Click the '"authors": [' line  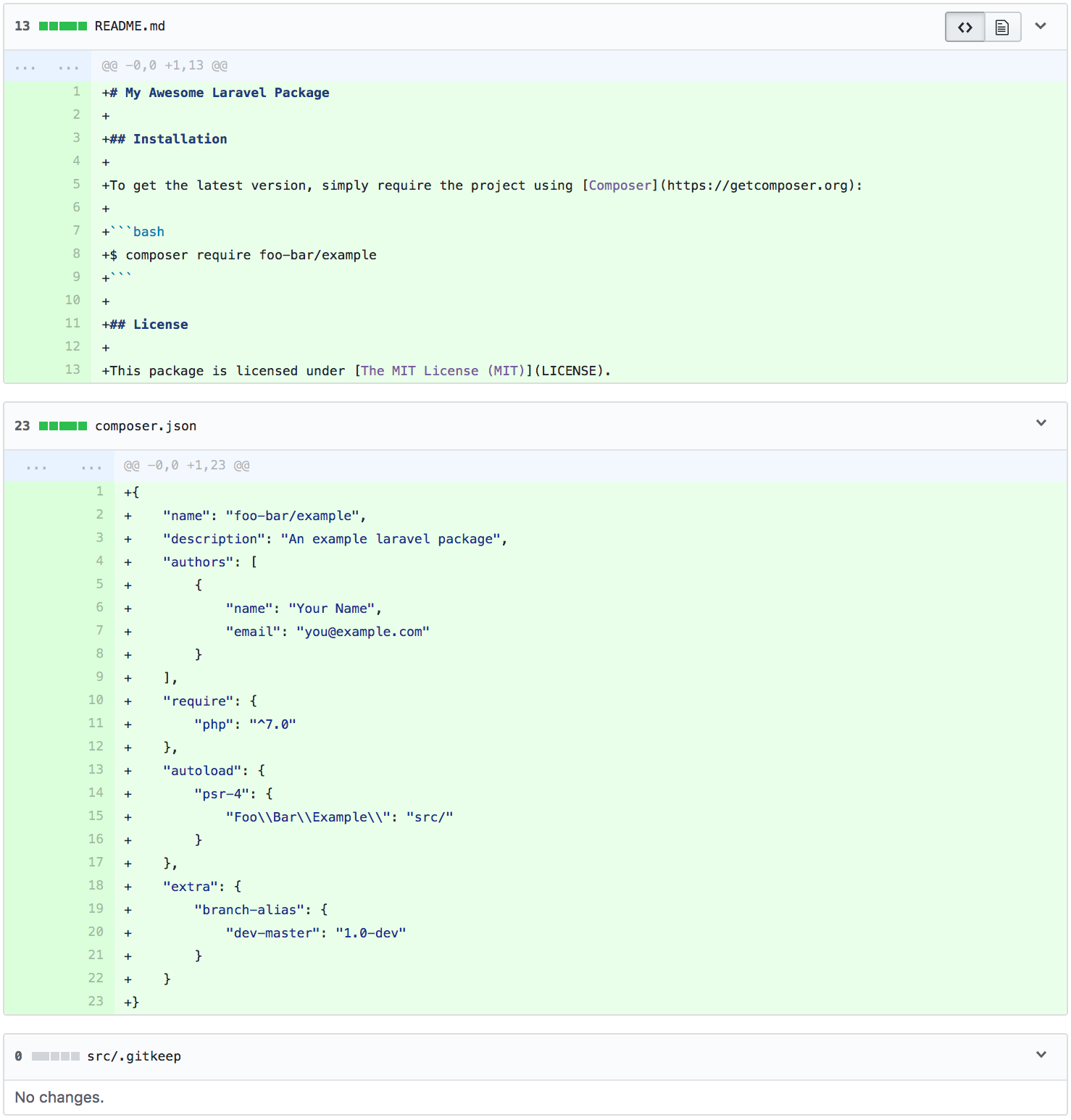[x=210, y=562]
